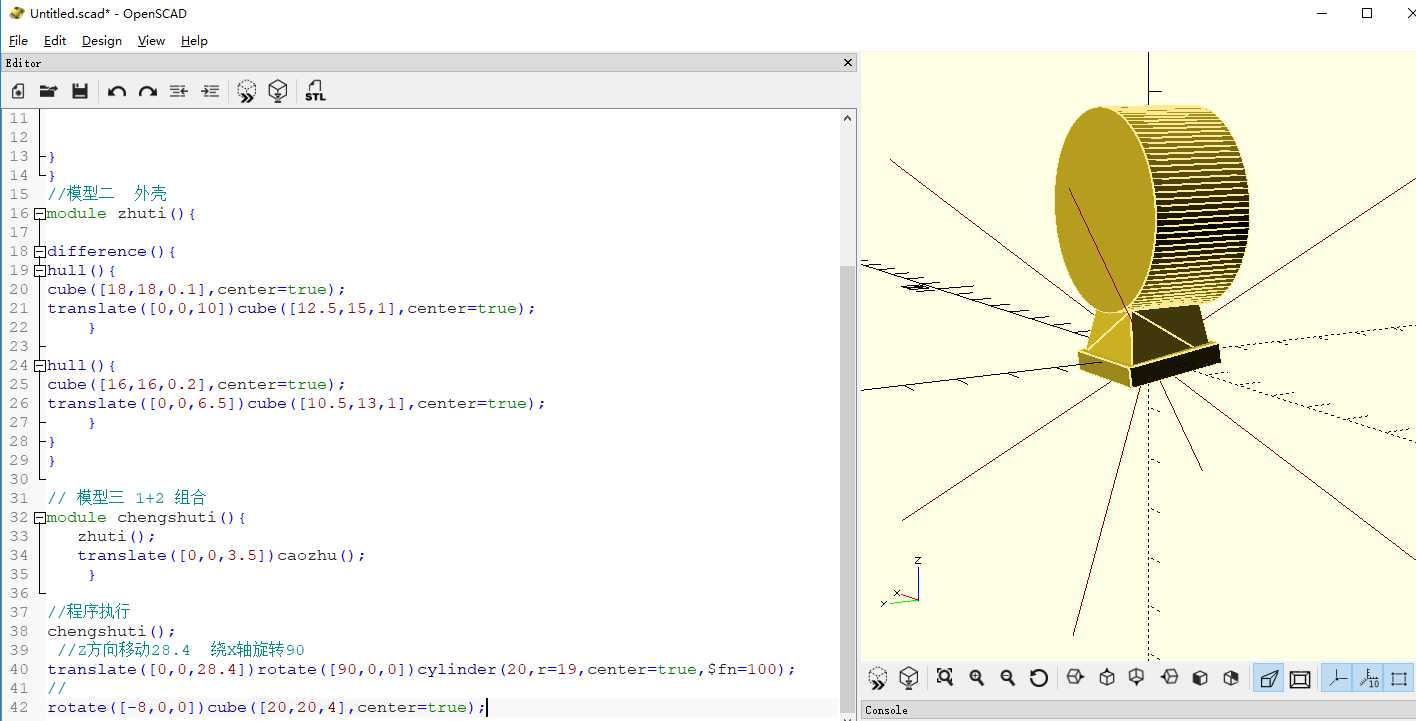1416x721 pixels.
Task: Preview the model from editor toolbar
Action: pyautogui.click(x=247, y=91)
